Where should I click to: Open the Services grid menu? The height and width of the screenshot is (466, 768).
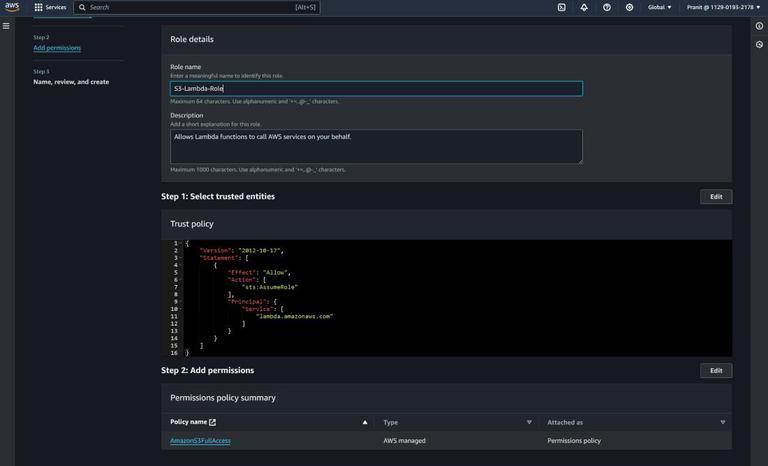coord(38,7)
